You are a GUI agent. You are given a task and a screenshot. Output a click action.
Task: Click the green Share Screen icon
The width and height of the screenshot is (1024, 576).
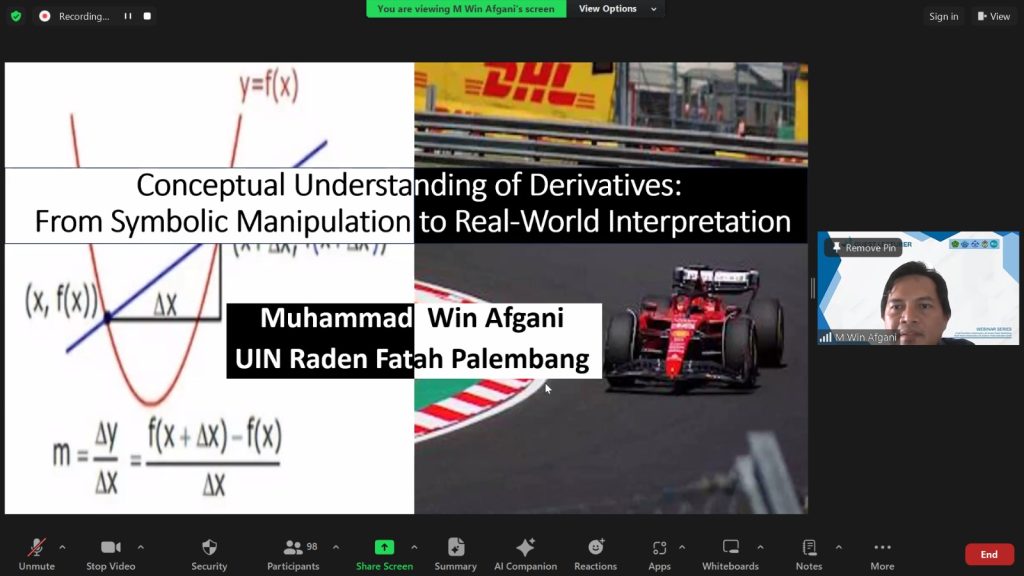[x=384, y=547]
